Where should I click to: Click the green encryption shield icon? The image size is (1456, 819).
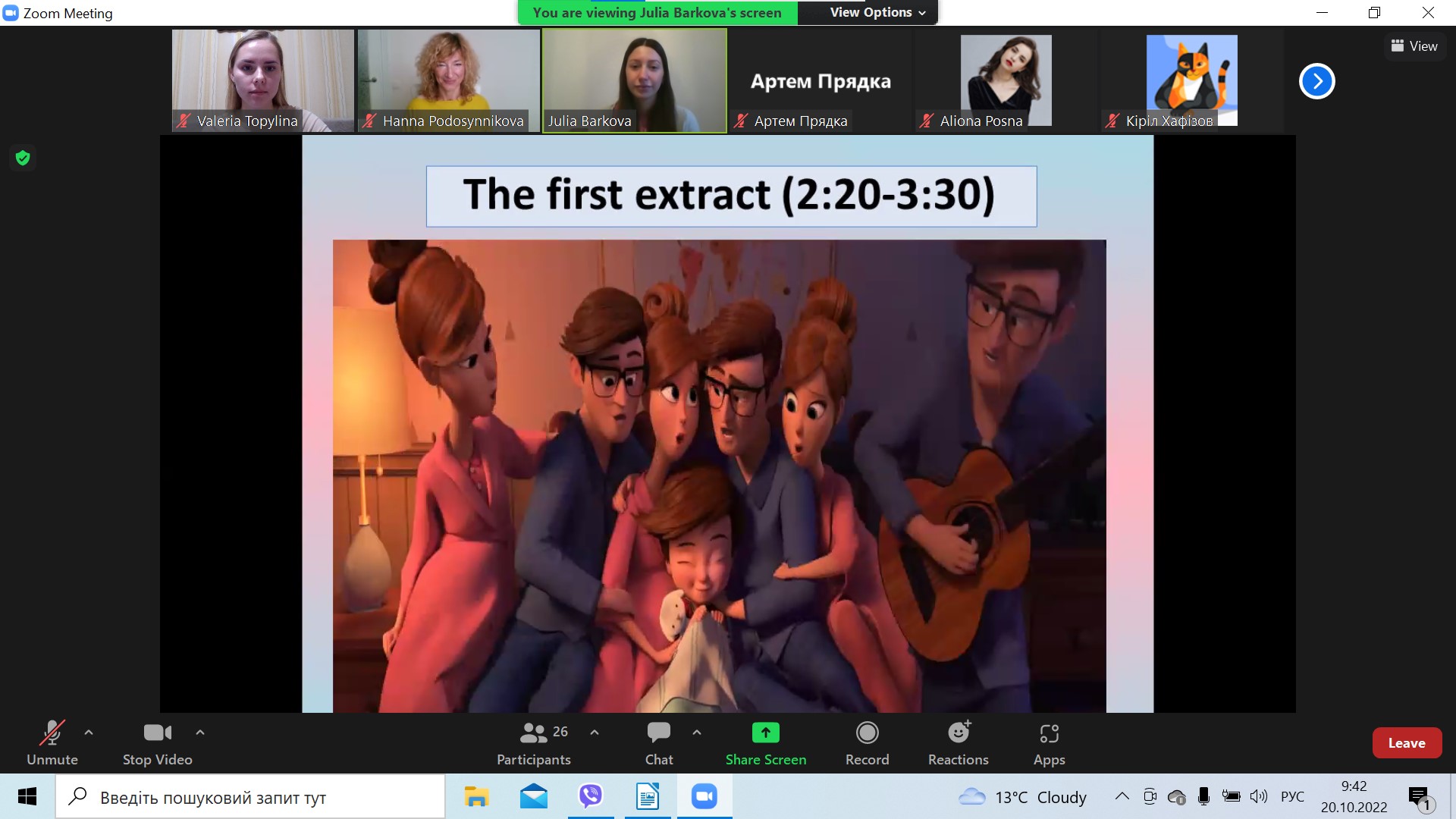pos(23,158)
